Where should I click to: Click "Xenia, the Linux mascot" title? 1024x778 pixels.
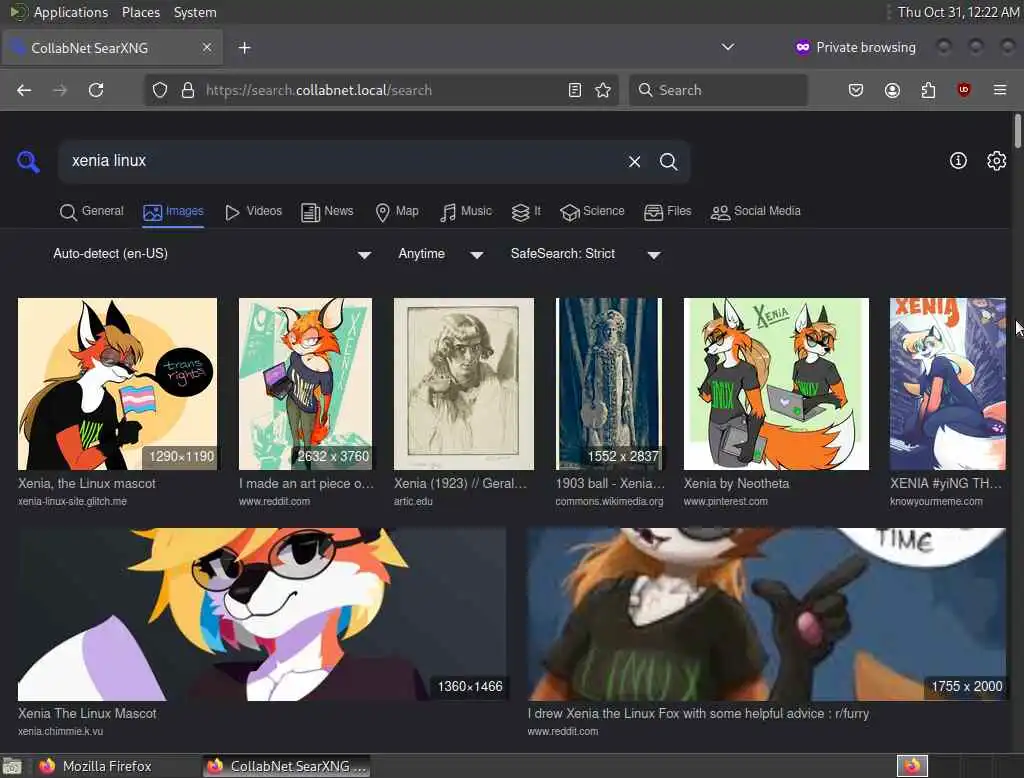87,484
